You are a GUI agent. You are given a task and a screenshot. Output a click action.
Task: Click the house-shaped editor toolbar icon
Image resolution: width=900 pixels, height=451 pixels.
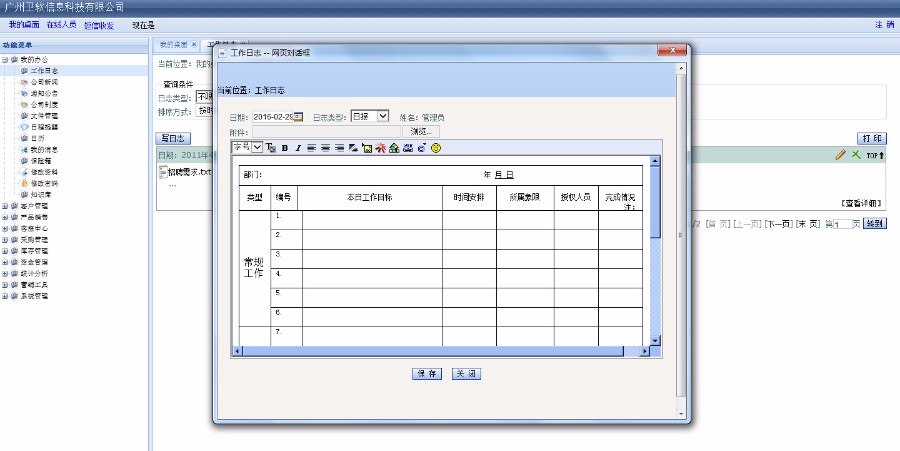pyautogui.click(x=394, y=148)
